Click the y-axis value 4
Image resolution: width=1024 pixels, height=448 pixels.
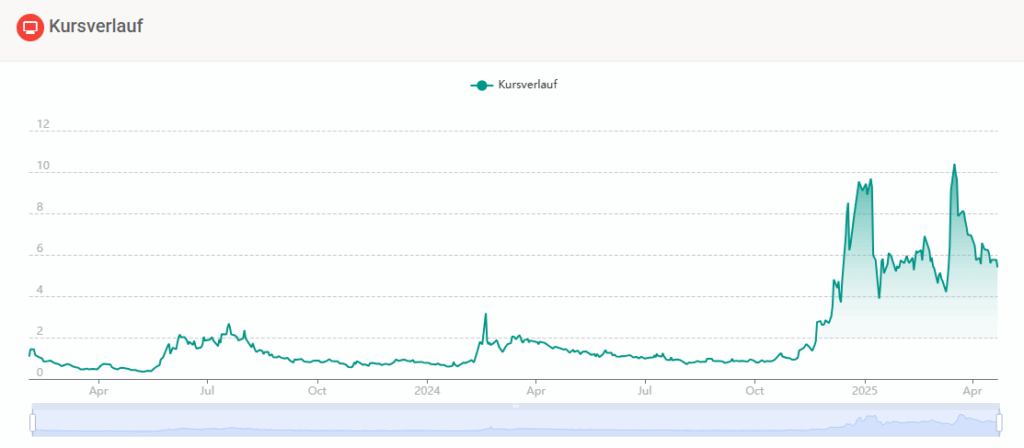point(40,290)
